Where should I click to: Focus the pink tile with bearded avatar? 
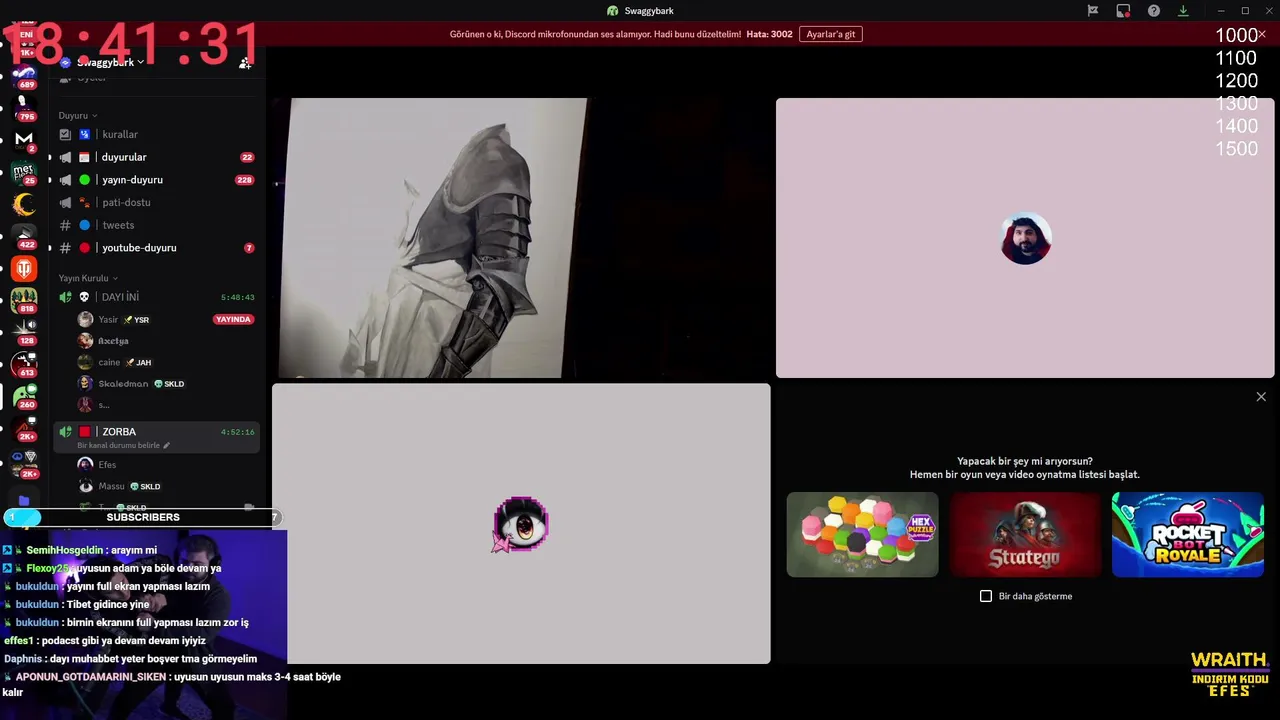pos(1025,238)
